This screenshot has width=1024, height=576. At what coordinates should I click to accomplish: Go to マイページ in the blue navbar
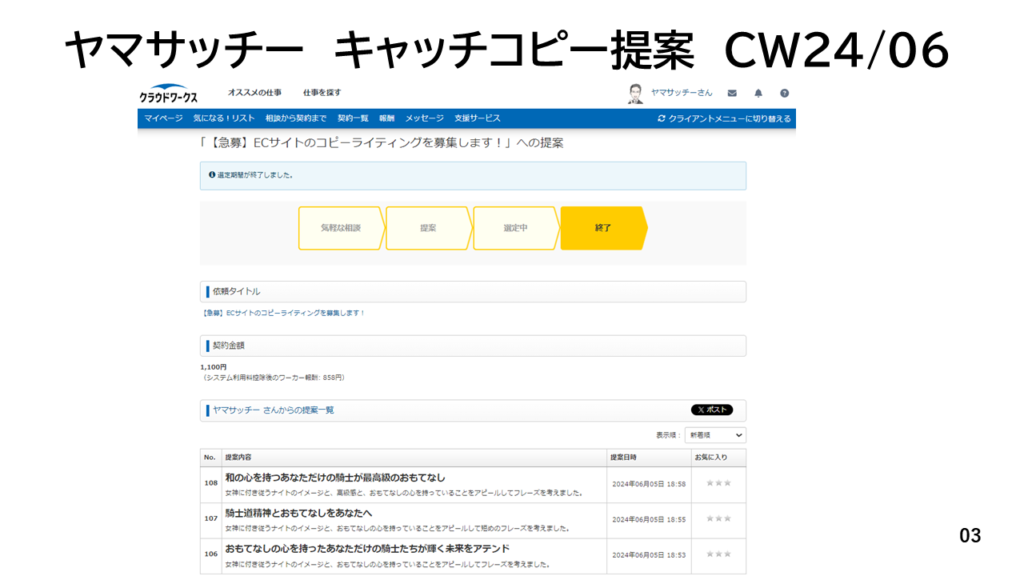tap(163, 118)
